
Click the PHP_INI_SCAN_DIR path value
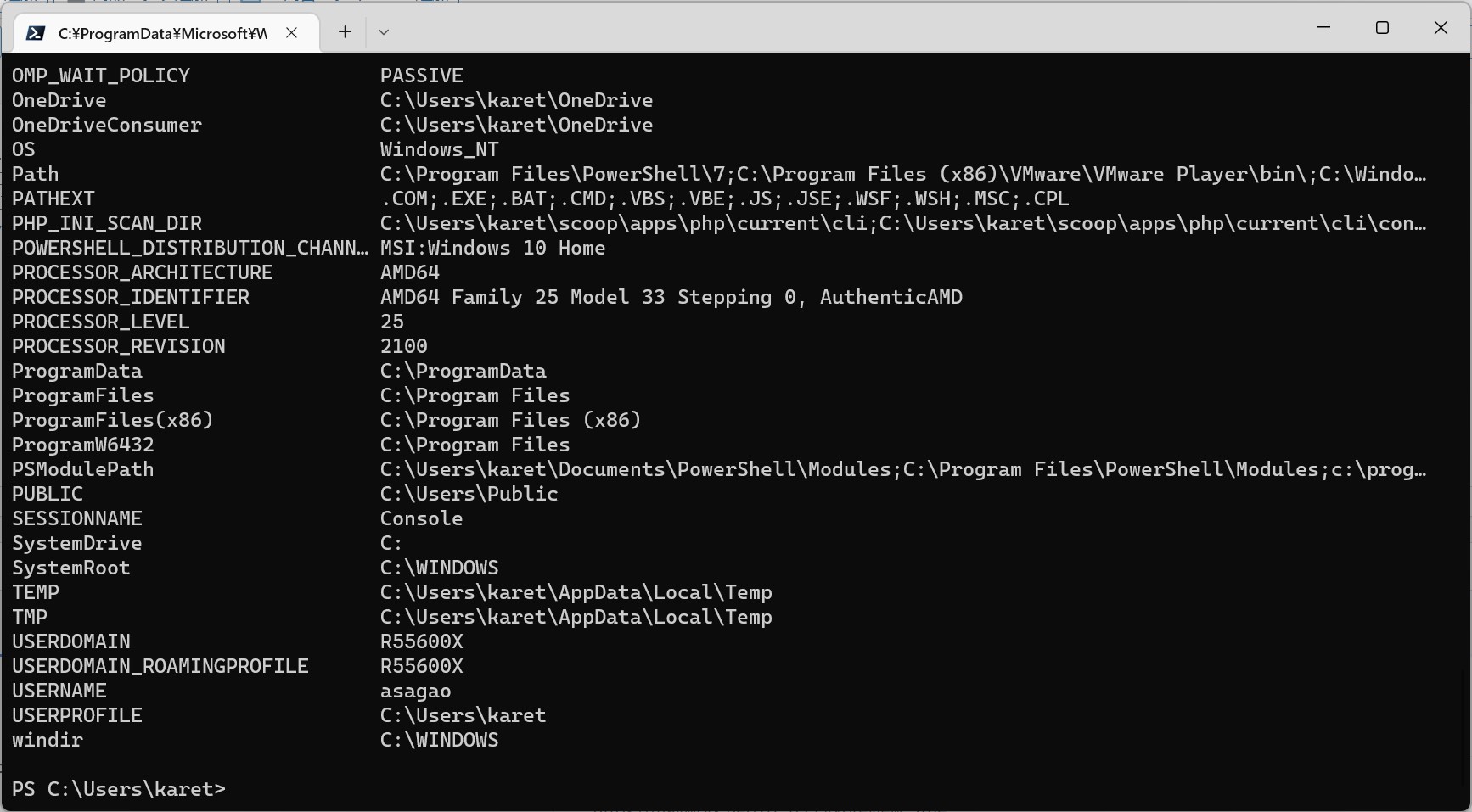(x=903, y=223)
